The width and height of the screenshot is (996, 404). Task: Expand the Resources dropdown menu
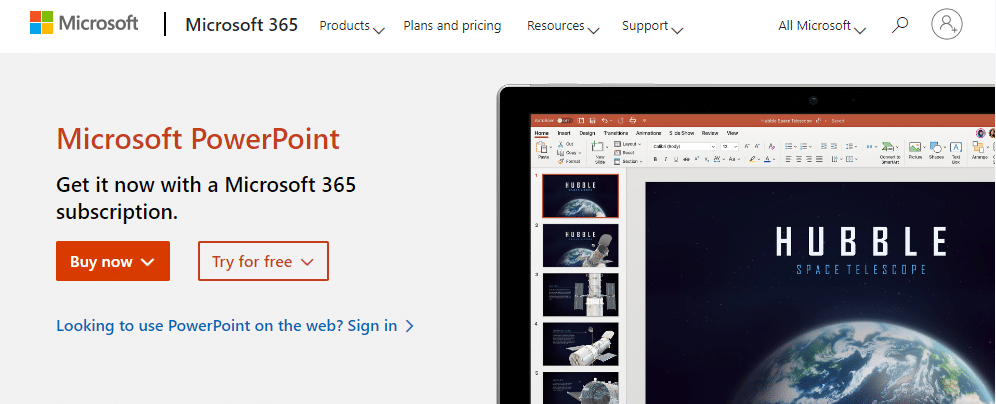[562, 26]
